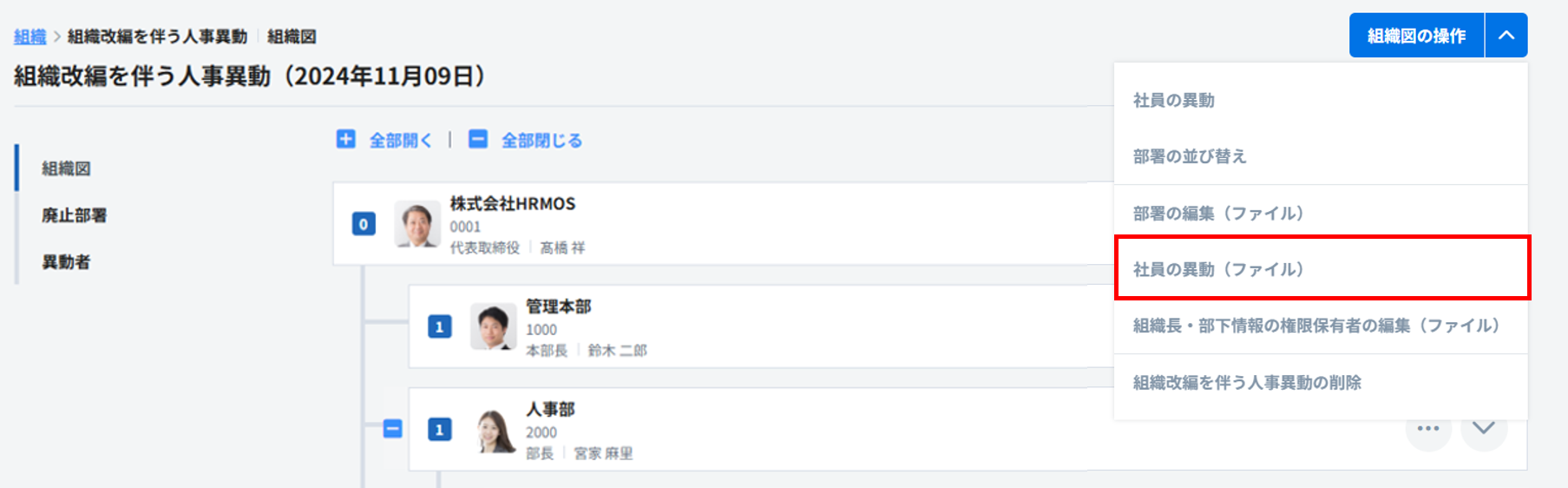This screenshot has width=1568, height=488.
Task: Click the level 1 badge for 管理本部
Action: coord(440,326)
